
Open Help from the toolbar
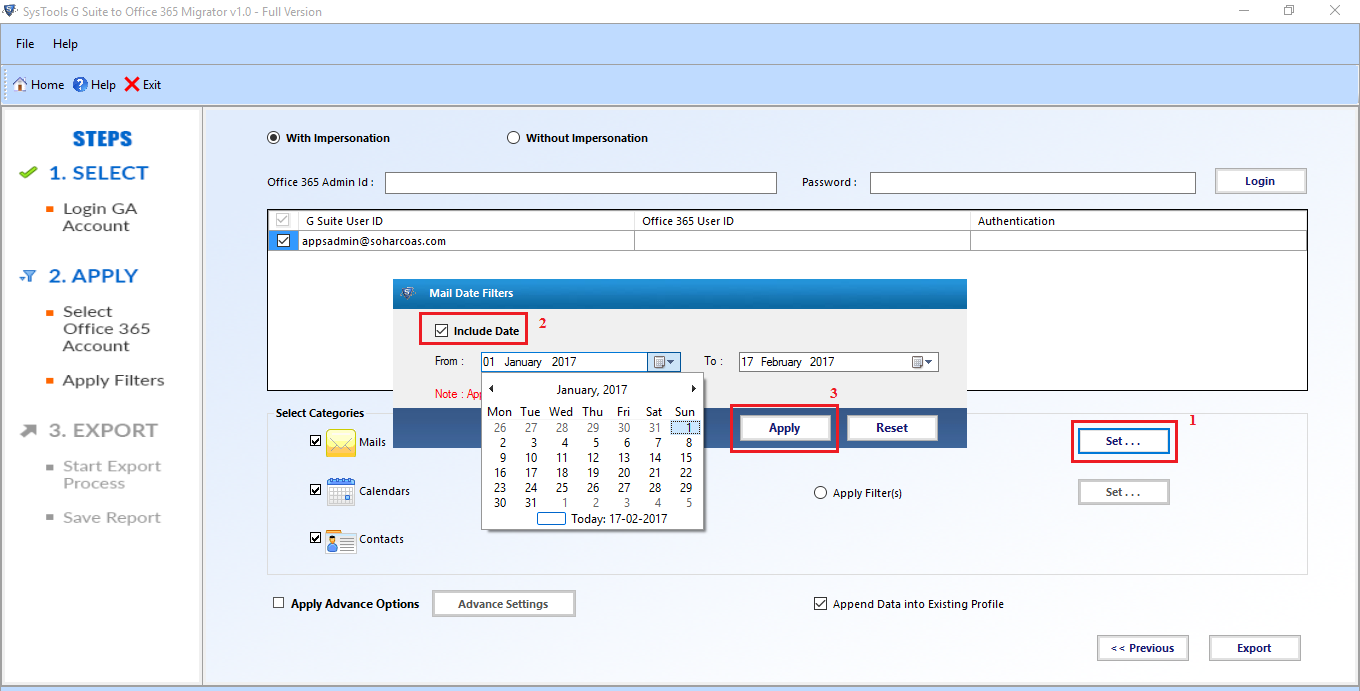point(93,85)
